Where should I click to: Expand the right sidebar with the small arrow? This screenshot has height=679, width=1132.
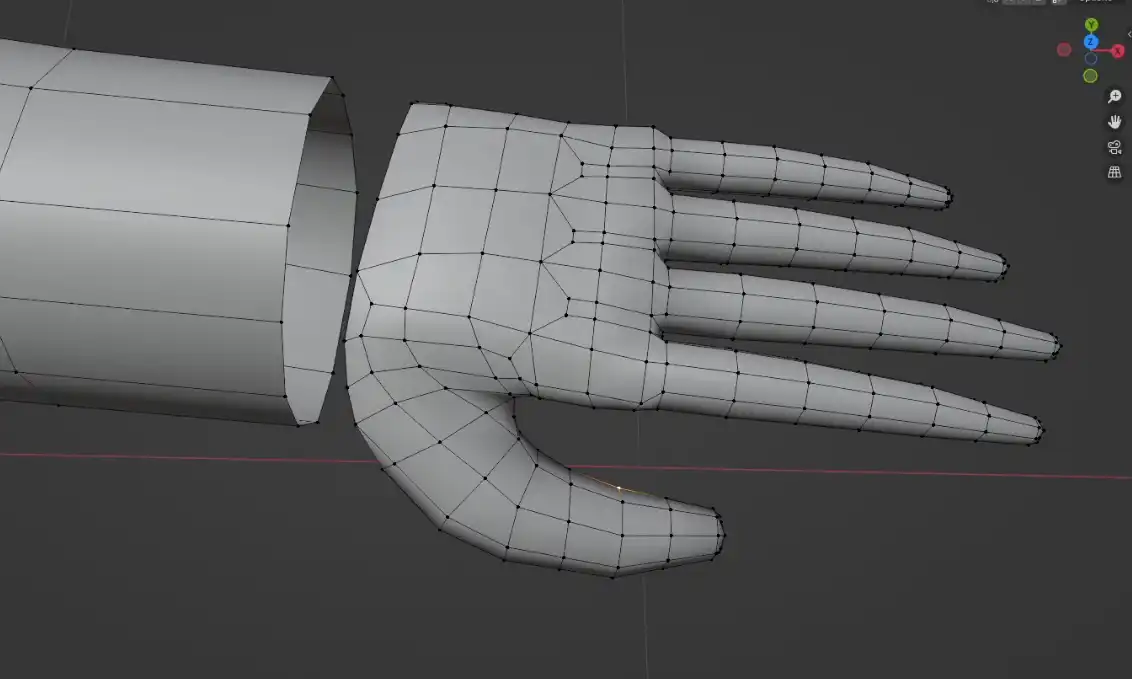pos(1129,34)
